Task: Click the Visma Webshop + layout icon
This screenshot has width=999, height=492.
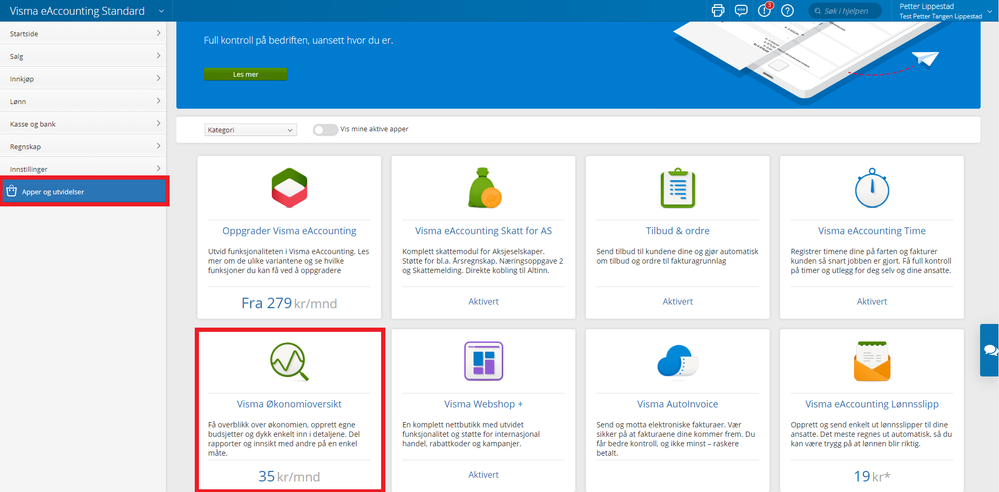Action: pos(484,361)
